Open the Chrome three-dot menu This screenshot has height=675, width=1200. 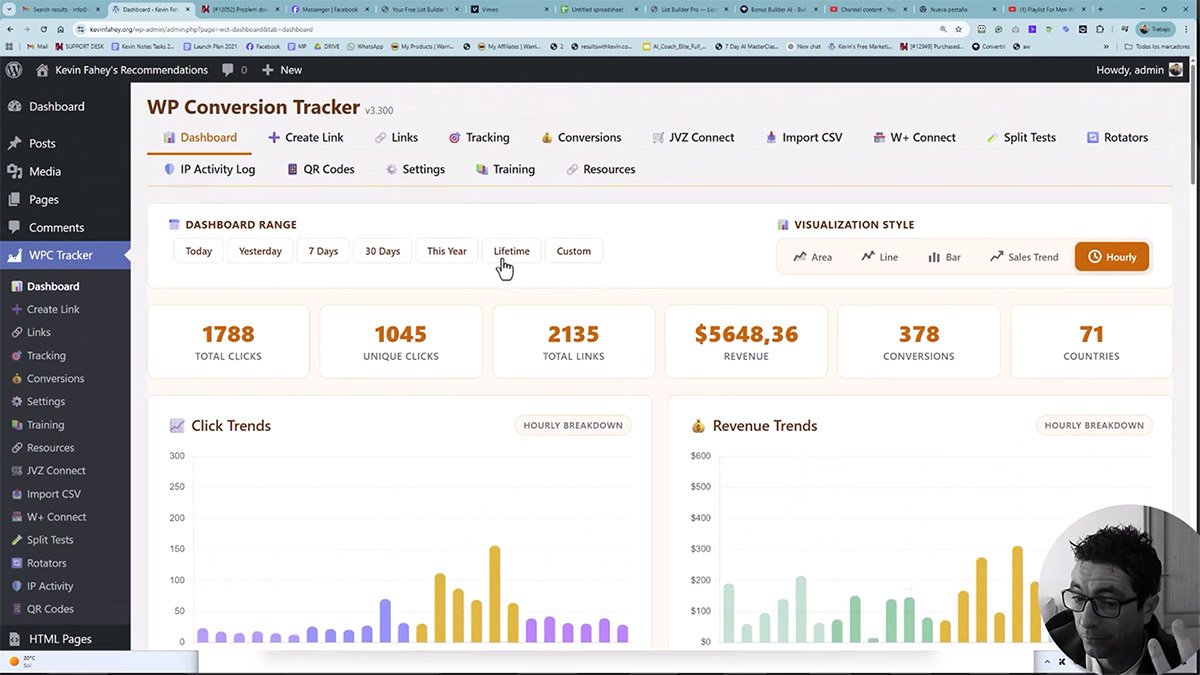tap(1188, 30)
